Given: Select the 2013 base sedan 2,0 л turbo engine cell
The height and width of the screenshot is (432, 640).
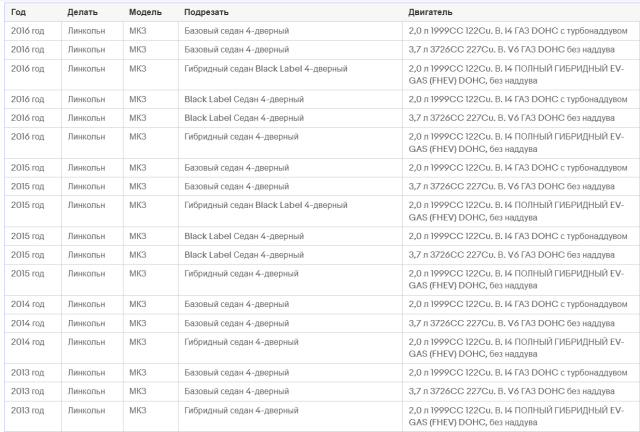Looking at the screenshot, I should tap(511, 373).
